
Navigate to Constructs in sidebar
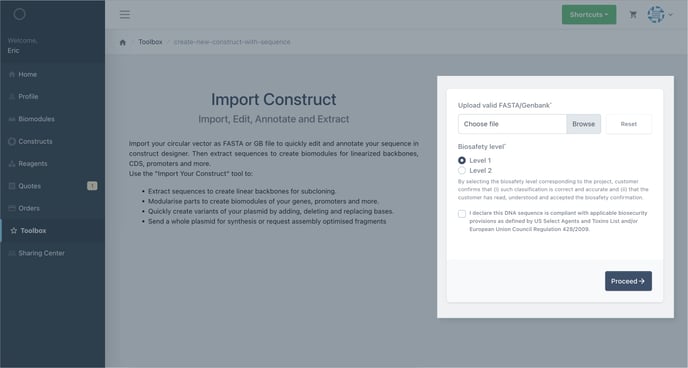35,141
